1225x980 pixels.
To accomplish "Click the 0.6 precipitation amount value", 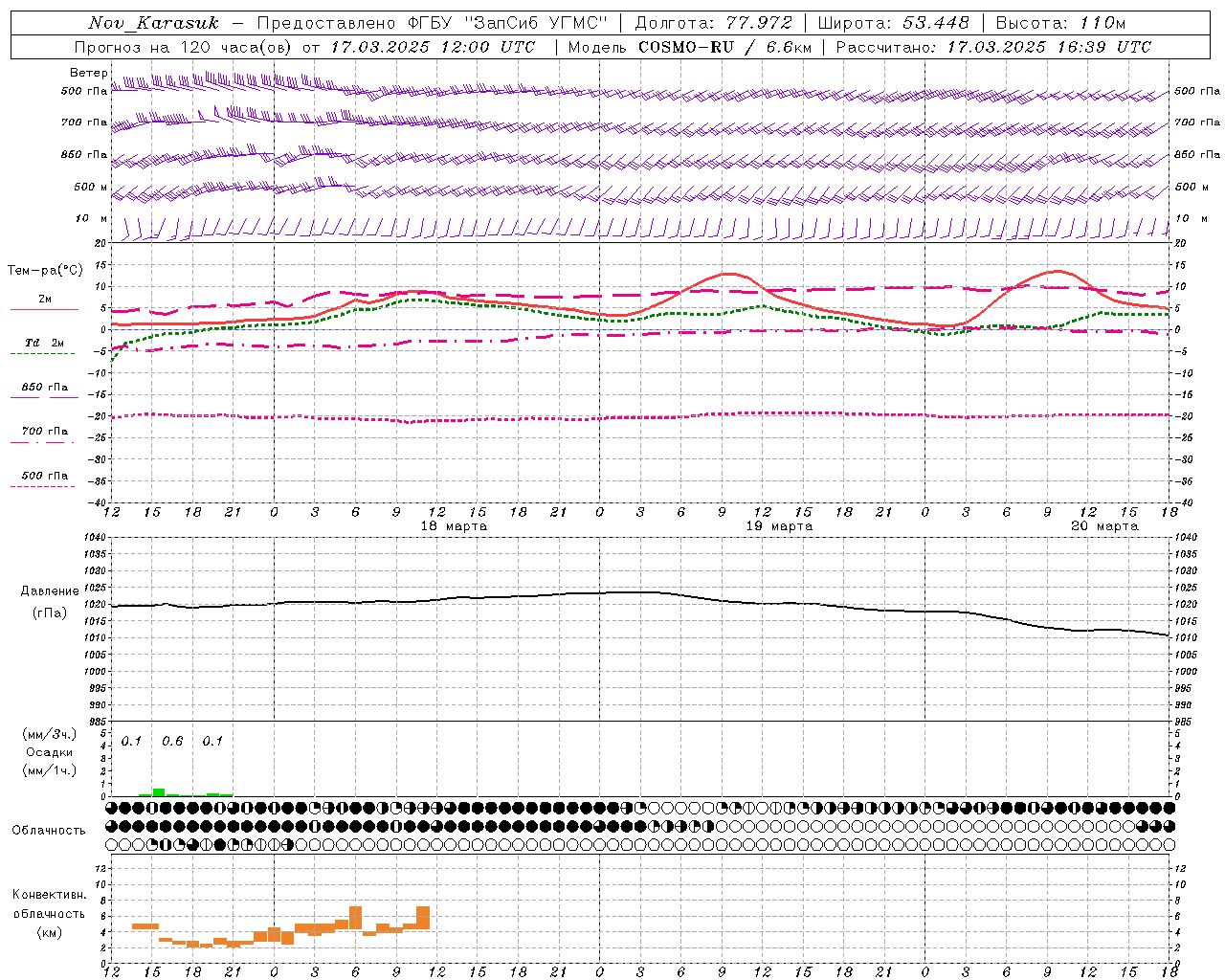I will [x=172, y=742].
